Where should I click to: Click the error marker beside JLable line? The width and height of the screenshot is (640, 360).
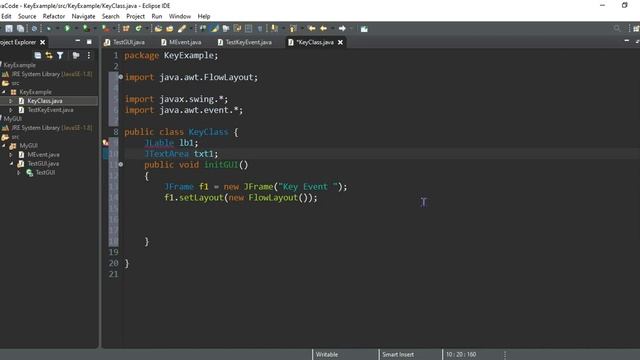tap(105, 143)
